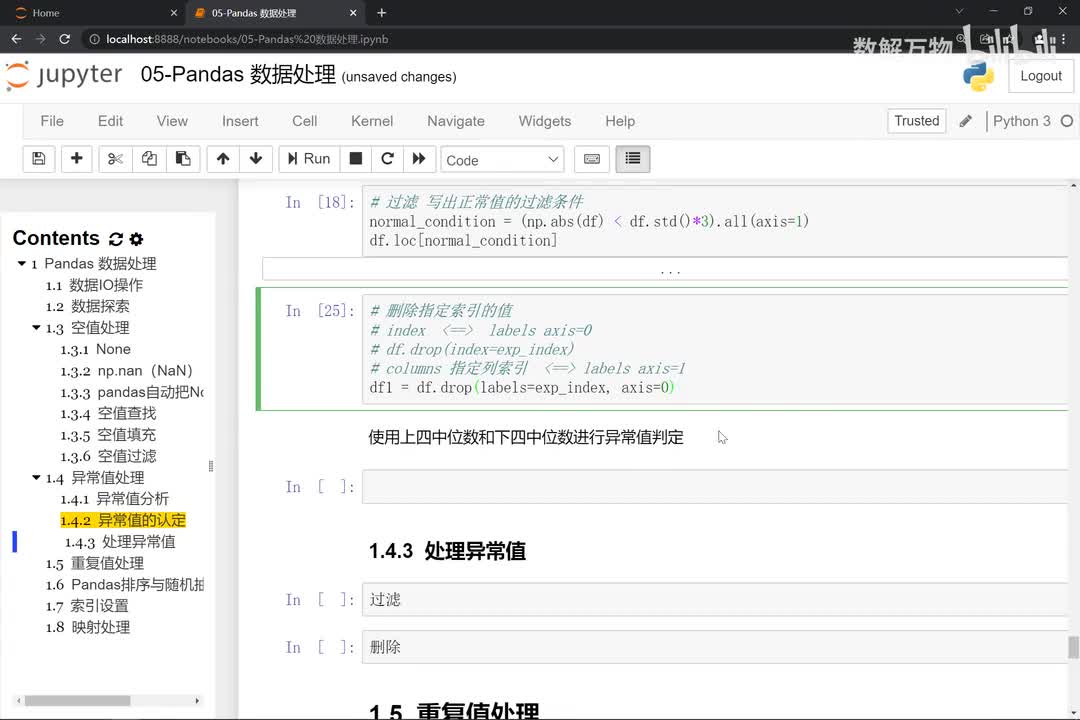Open the View menu
1080x720 pixels.
(172, 121)
